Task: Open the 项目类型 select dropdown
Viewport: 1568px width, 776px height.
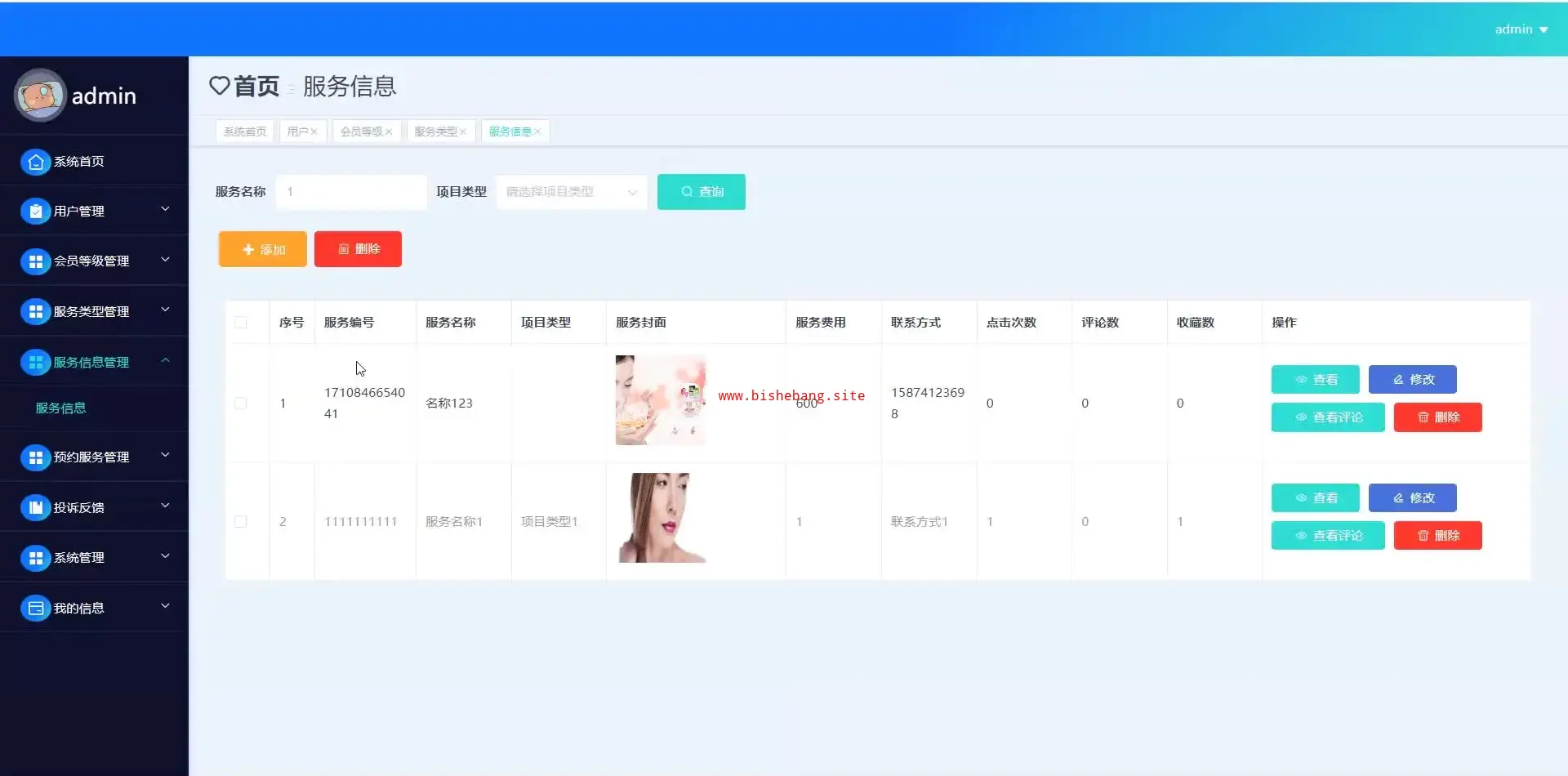Action: tap(572, 192)
